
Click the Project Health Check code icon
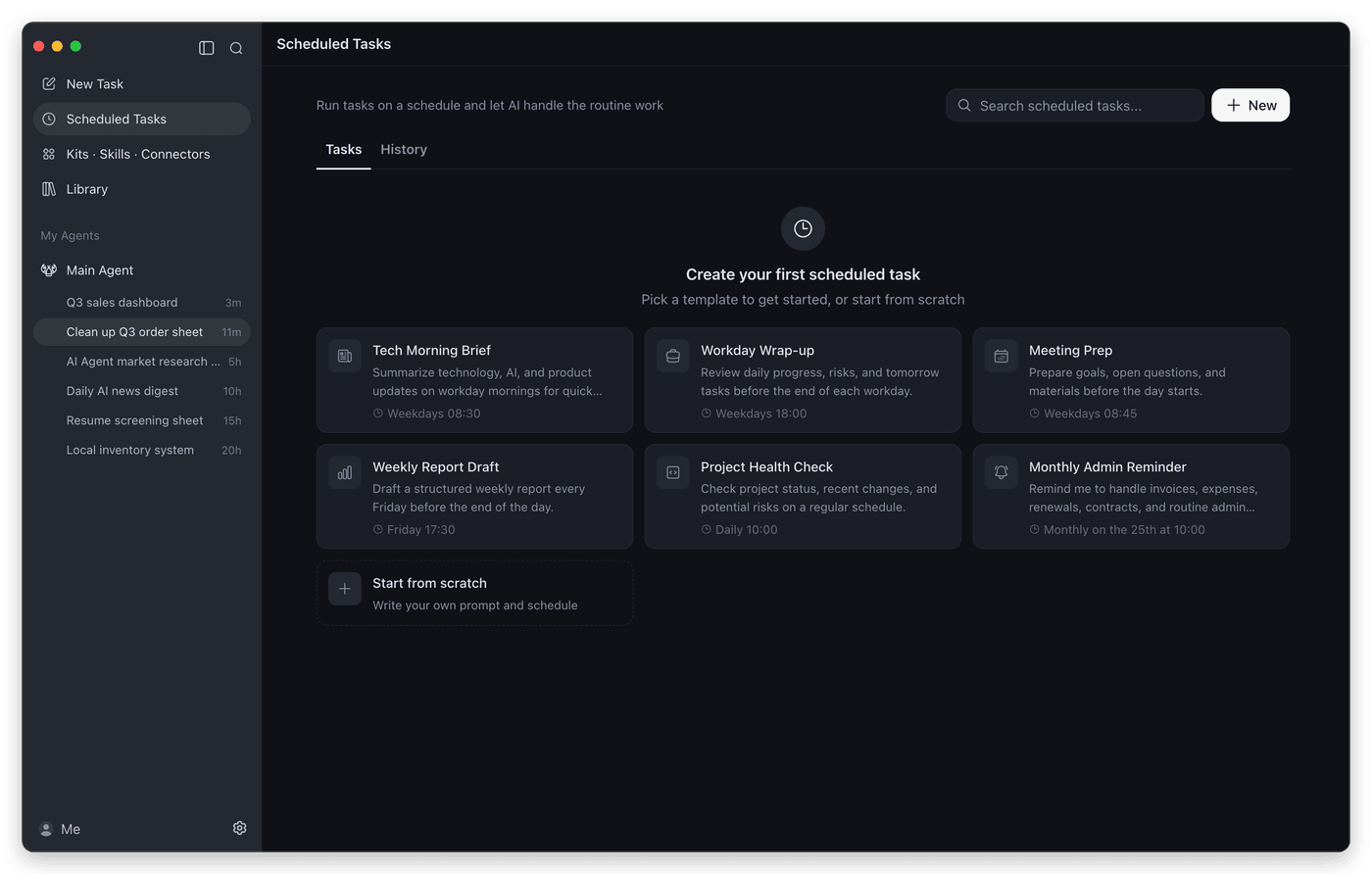[673, 472]
